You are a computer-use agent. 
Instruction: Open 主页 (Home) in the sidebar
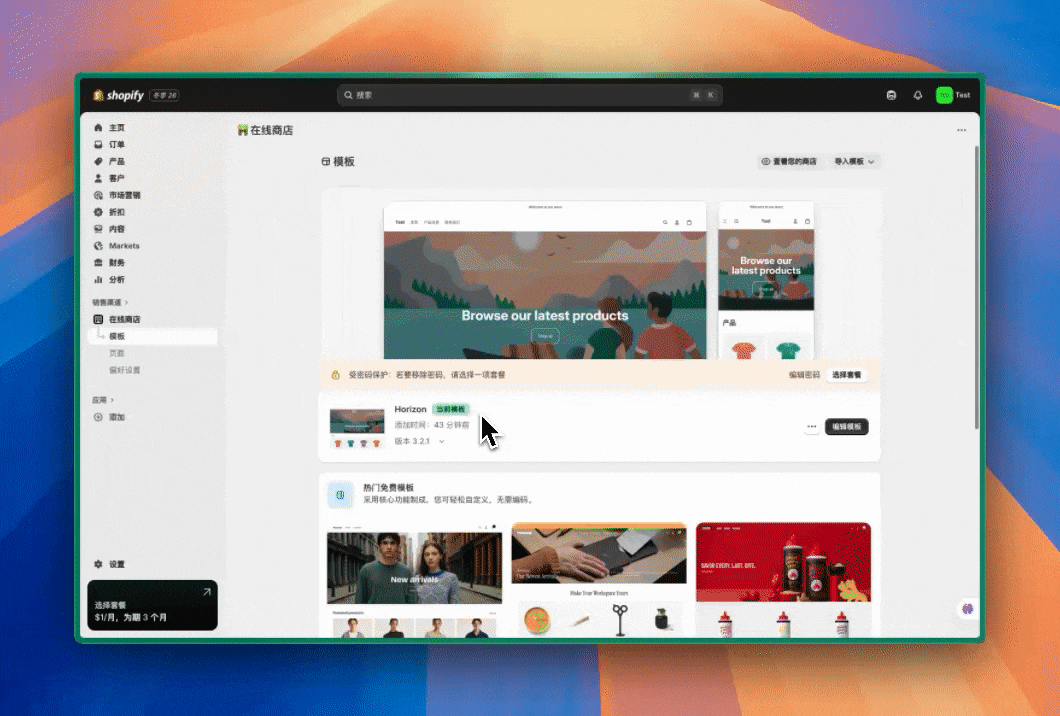pyautogui.click(x=116, y=128)
